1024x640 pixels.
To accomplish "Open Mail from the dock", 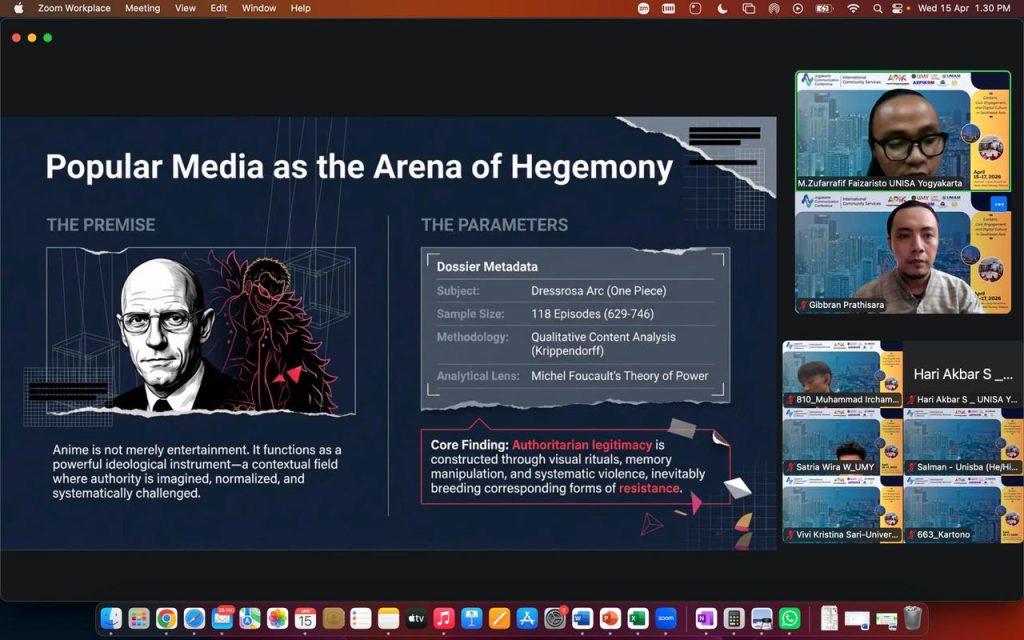I will (x=222, y=618).
